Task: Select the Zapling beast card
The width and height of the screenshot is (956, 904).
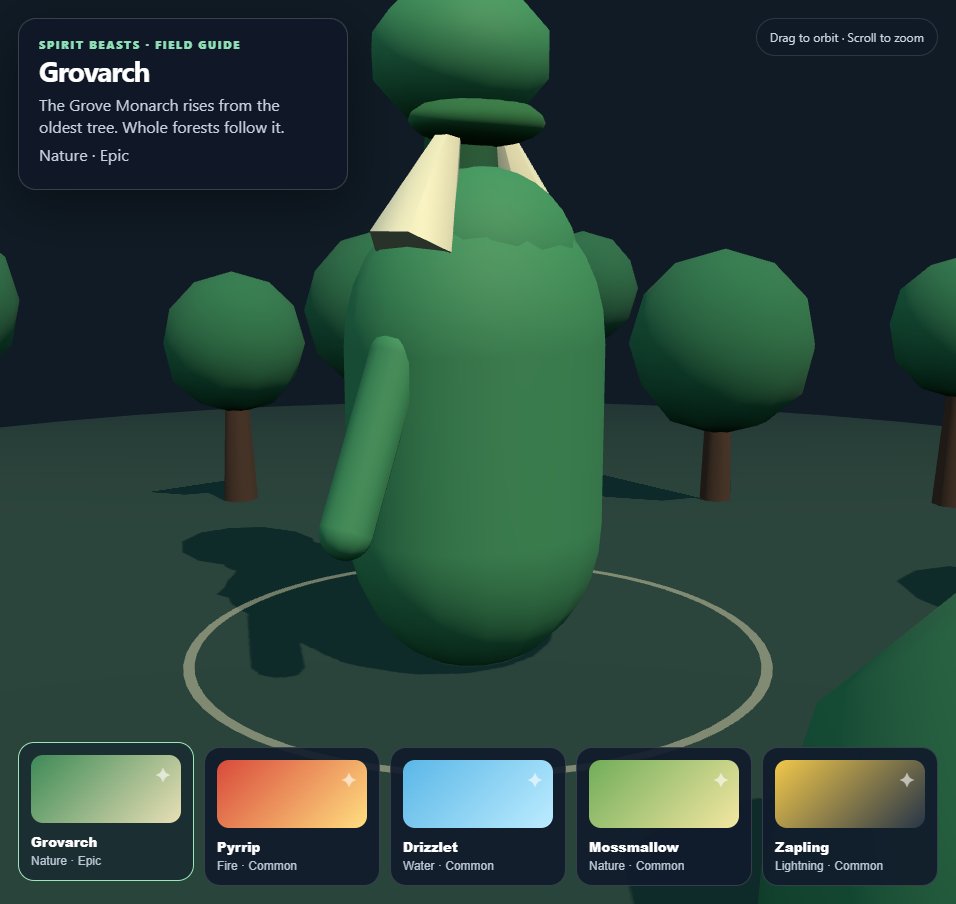Action: 850,816
